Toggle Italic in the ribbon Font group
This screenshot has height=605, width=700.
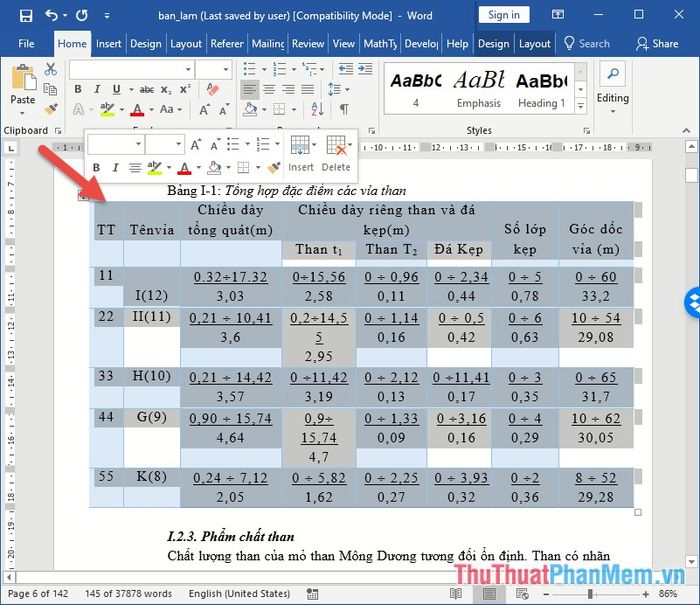click(97, 89)
